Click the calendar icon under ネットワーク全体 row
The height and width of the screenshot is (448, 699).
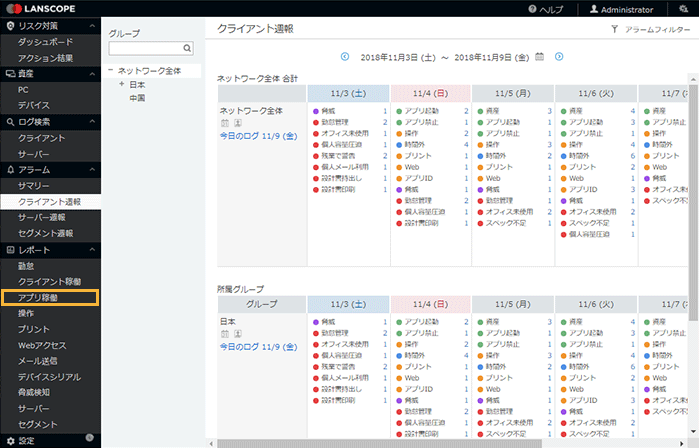click(x=224, y=123)
